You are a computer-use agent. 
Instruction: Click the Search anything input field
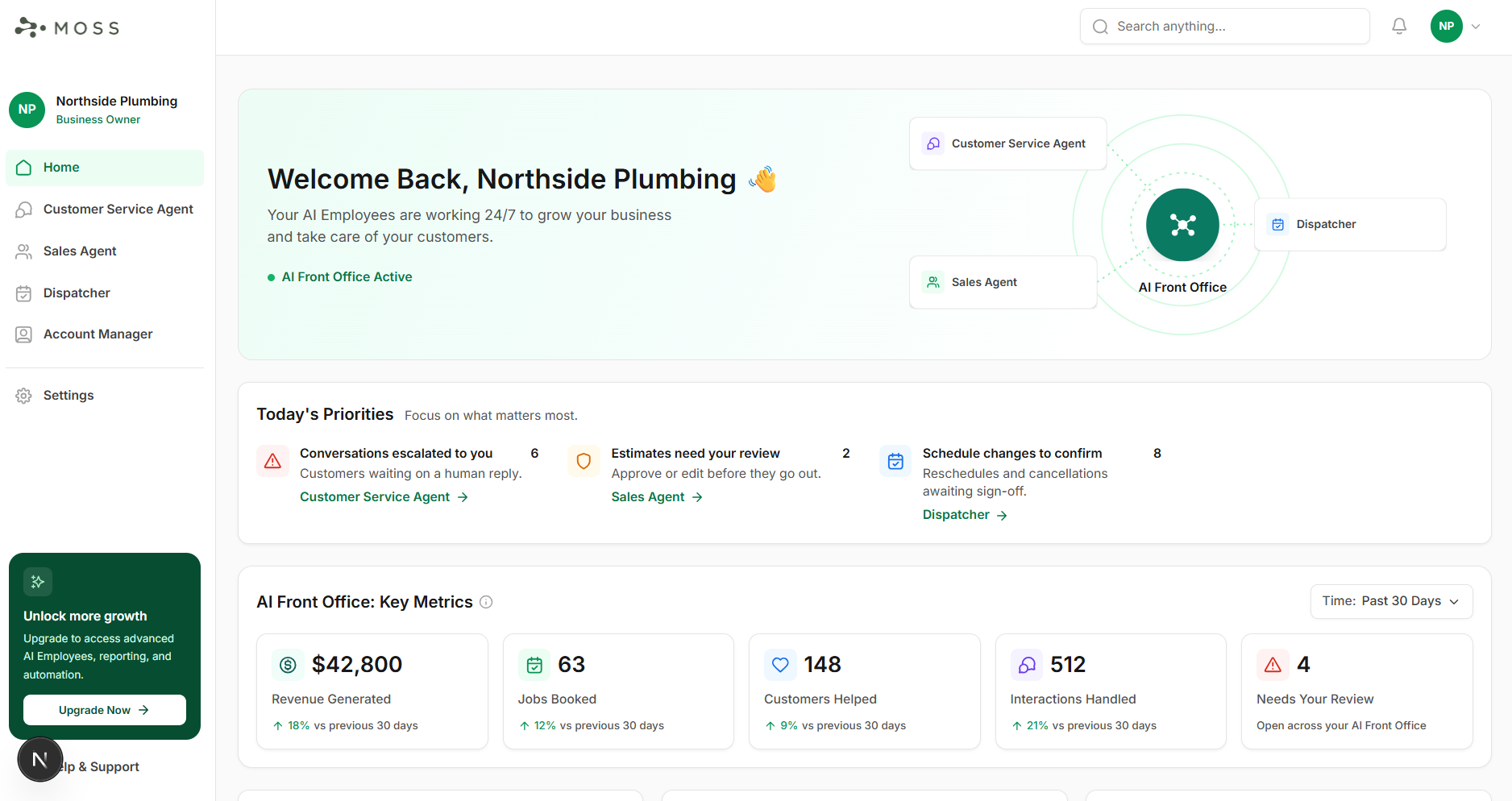[1224, 27]
